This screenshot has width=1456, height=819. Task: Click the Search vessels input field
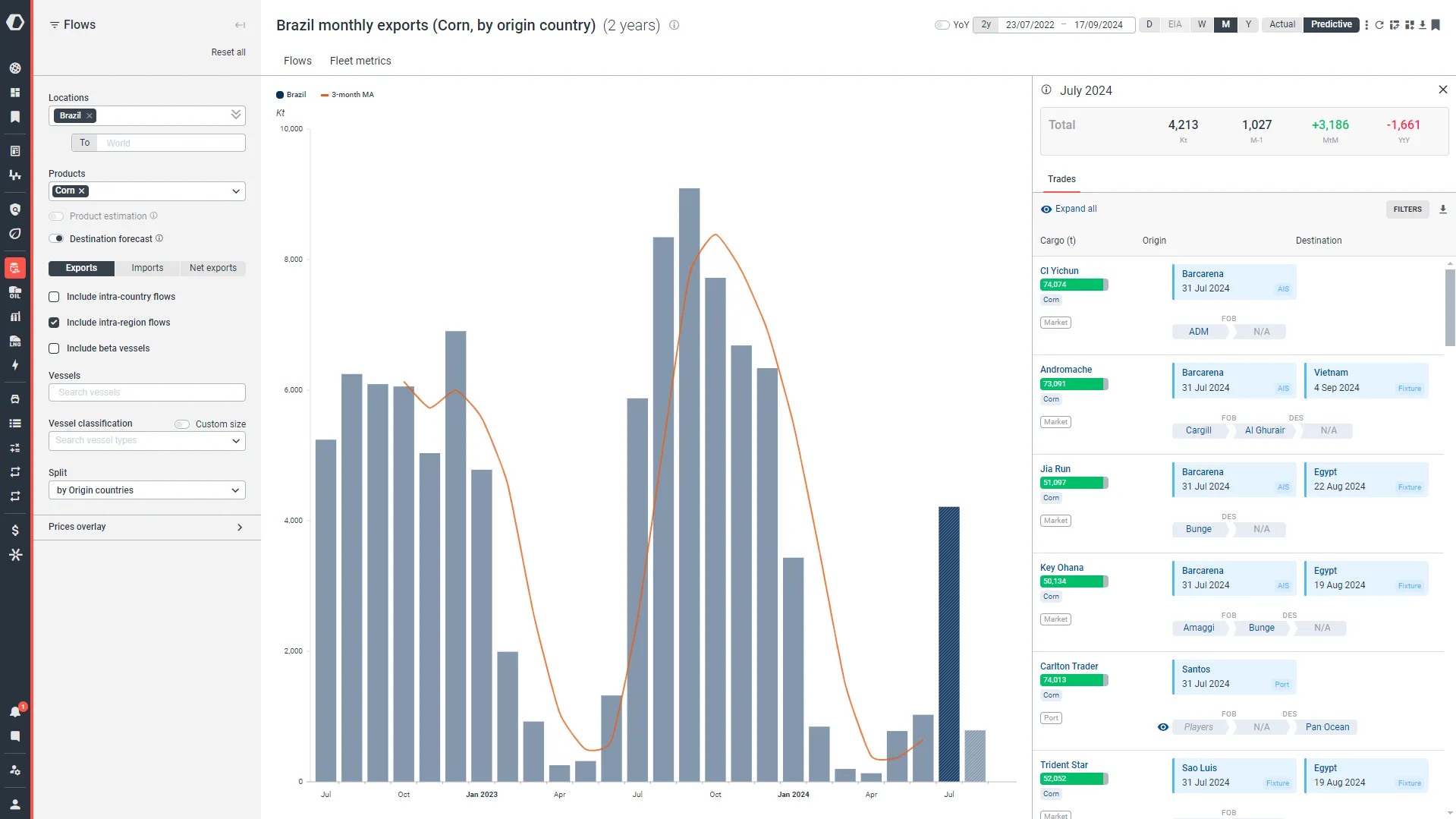[x=147, y=392]
